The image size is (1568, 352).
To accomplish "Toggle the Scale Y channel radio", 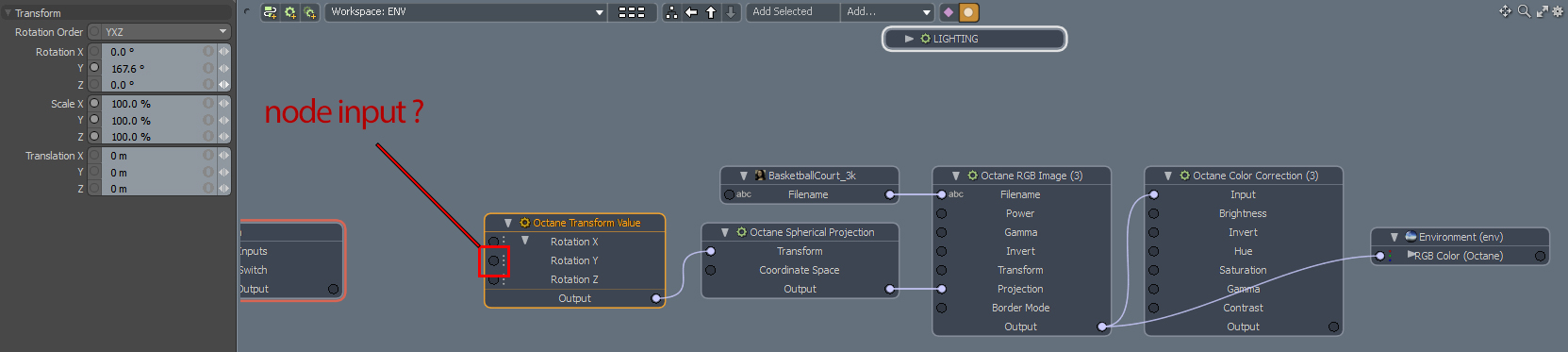I will [94, 120].
